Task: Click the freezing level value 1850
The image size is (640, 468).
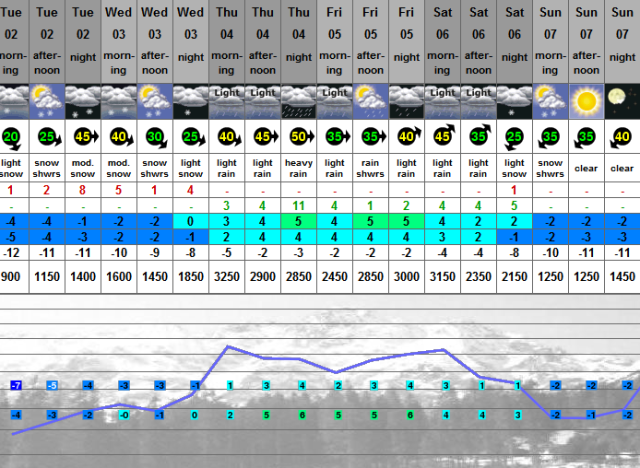Action: pyautogui.click(x=191, y=277)
